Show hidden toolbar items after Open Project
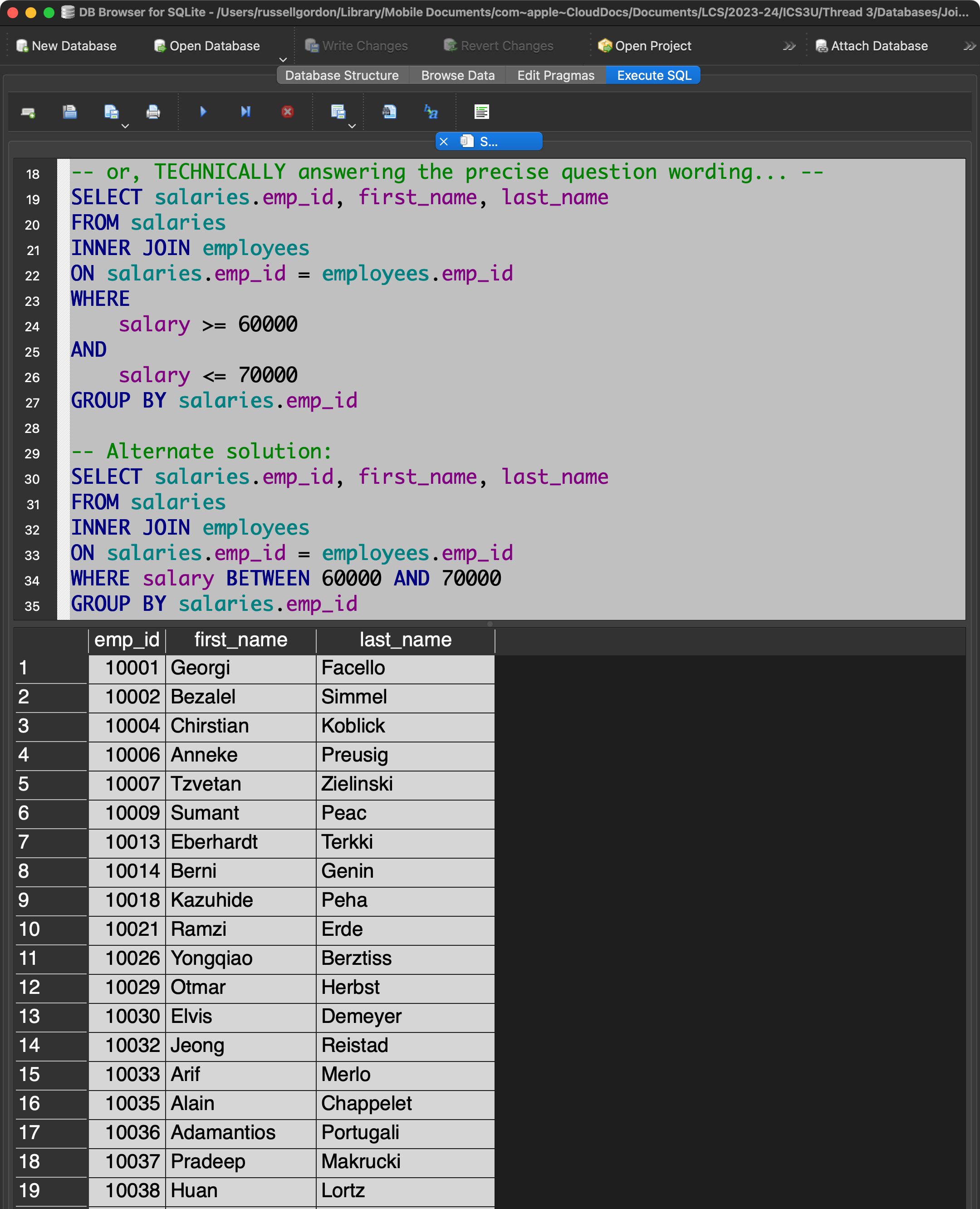Image resolution: width=980 pixels, height=1209 pixels. click(x=789, y=46)
